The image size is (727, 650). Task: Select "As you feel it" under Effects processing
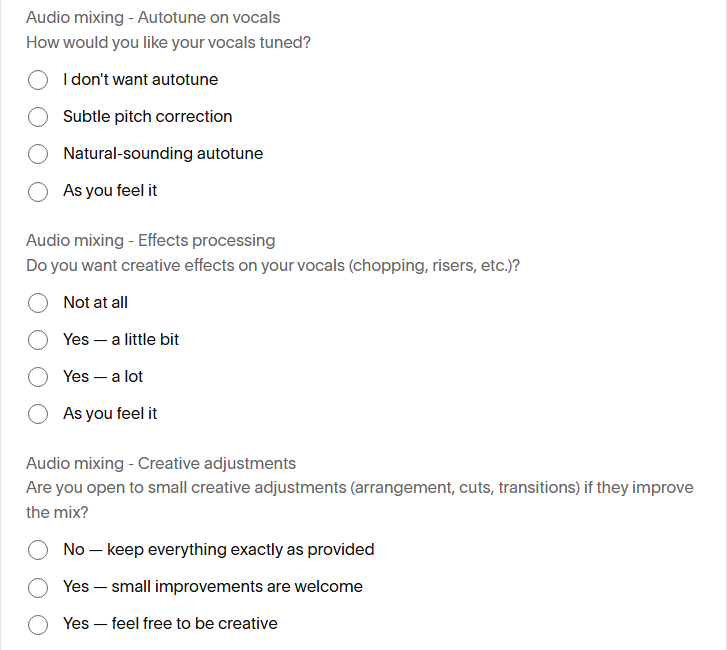(x=38, y=414)
